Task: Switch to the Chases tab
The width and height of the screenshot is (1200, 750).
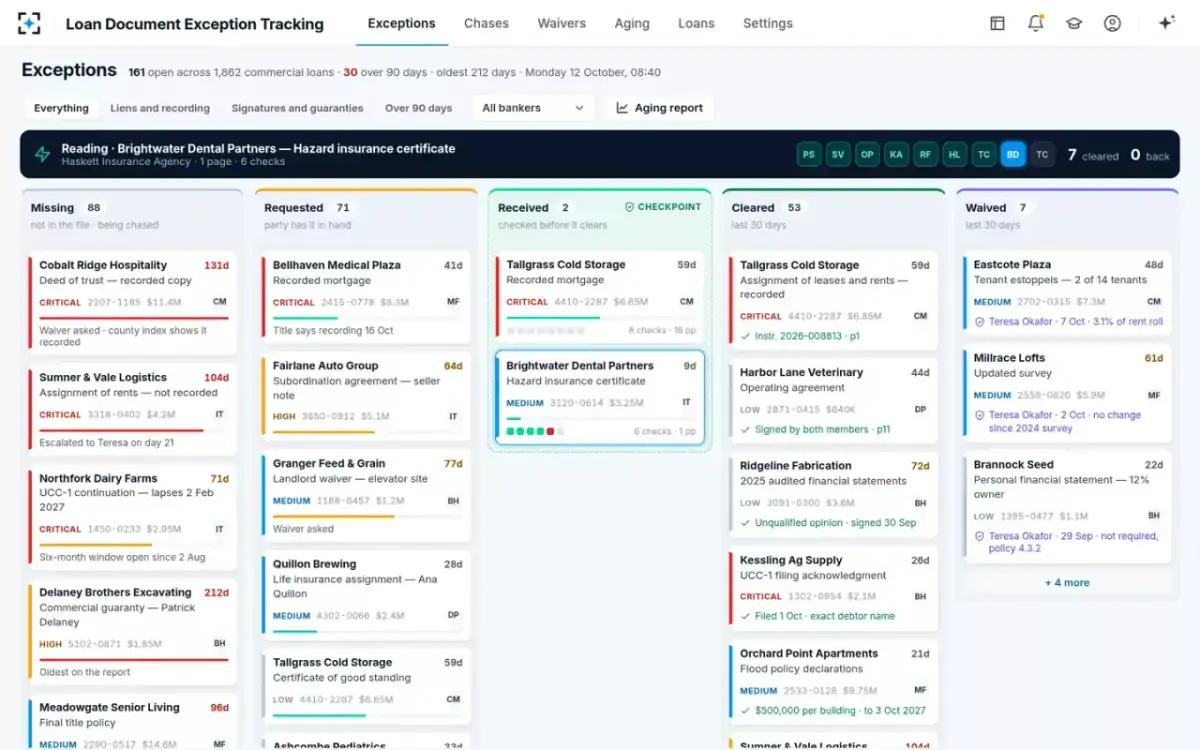Action: (x=486, y=23)
